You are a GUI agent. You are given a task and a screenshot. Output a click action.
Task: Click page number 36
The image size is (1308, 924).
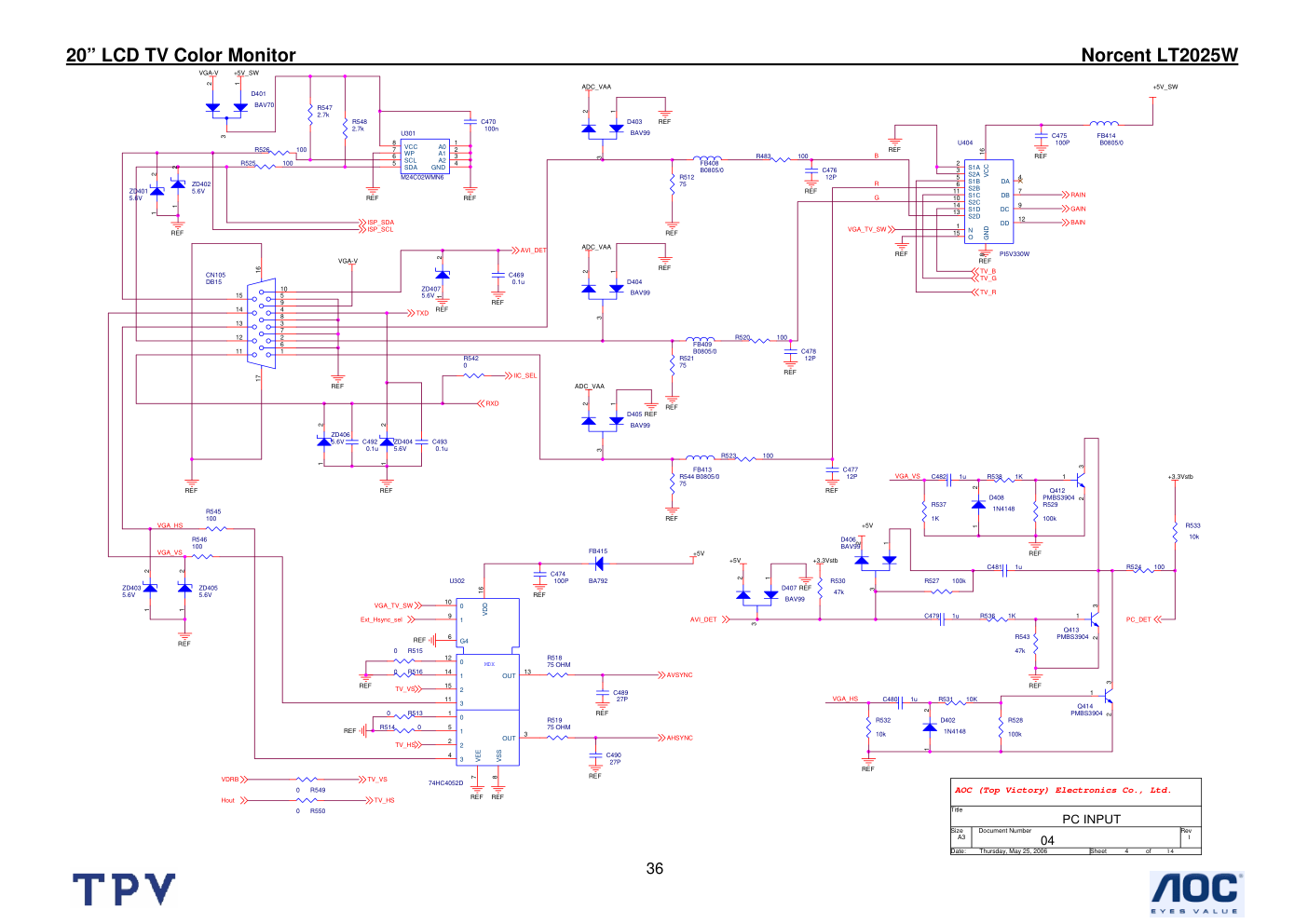655,868
